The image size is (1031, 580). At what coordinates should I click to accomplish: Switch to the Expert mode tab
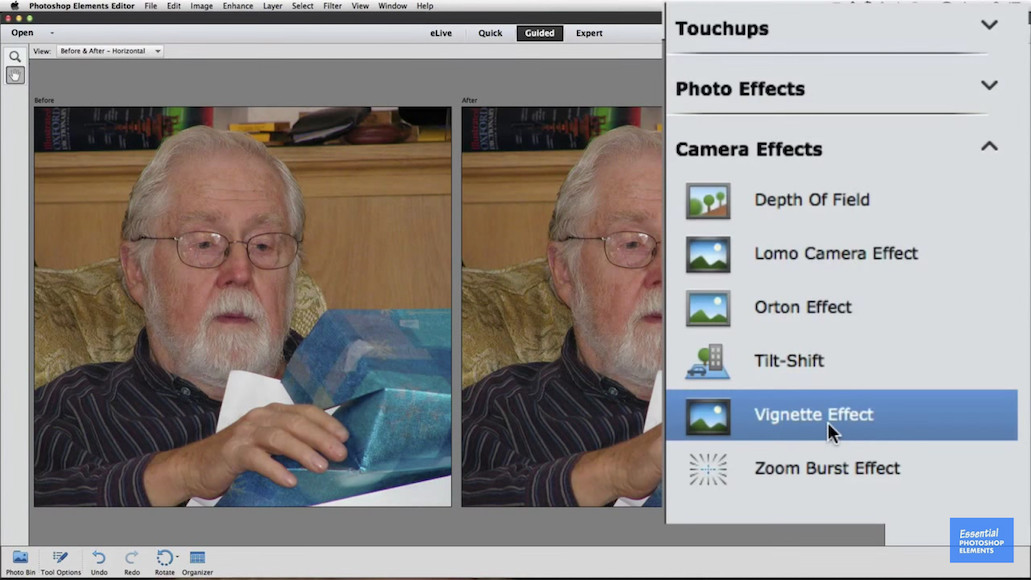(589, 33)
